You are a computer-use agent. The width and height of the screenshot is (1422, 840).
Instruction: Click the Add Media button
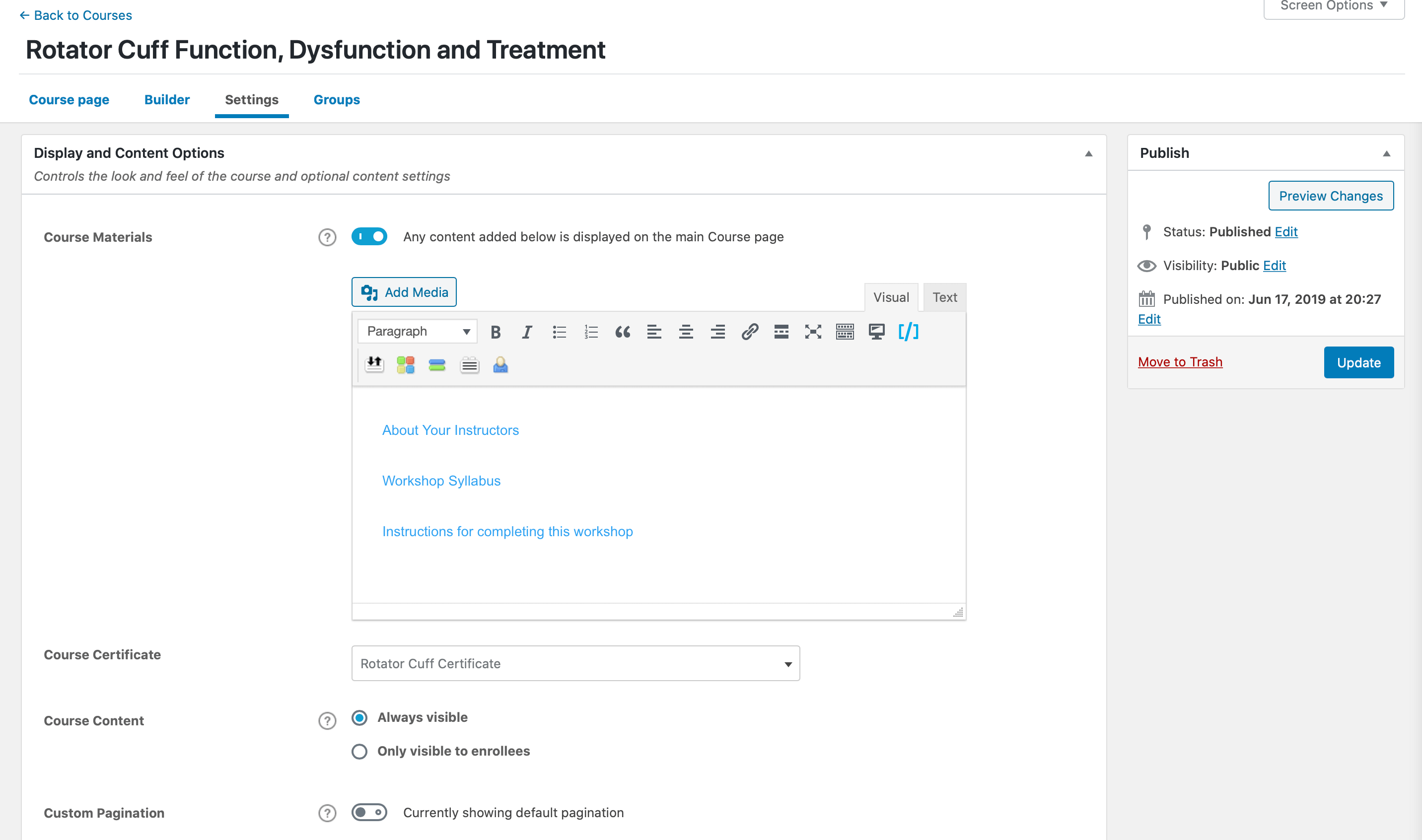[404, 292]
